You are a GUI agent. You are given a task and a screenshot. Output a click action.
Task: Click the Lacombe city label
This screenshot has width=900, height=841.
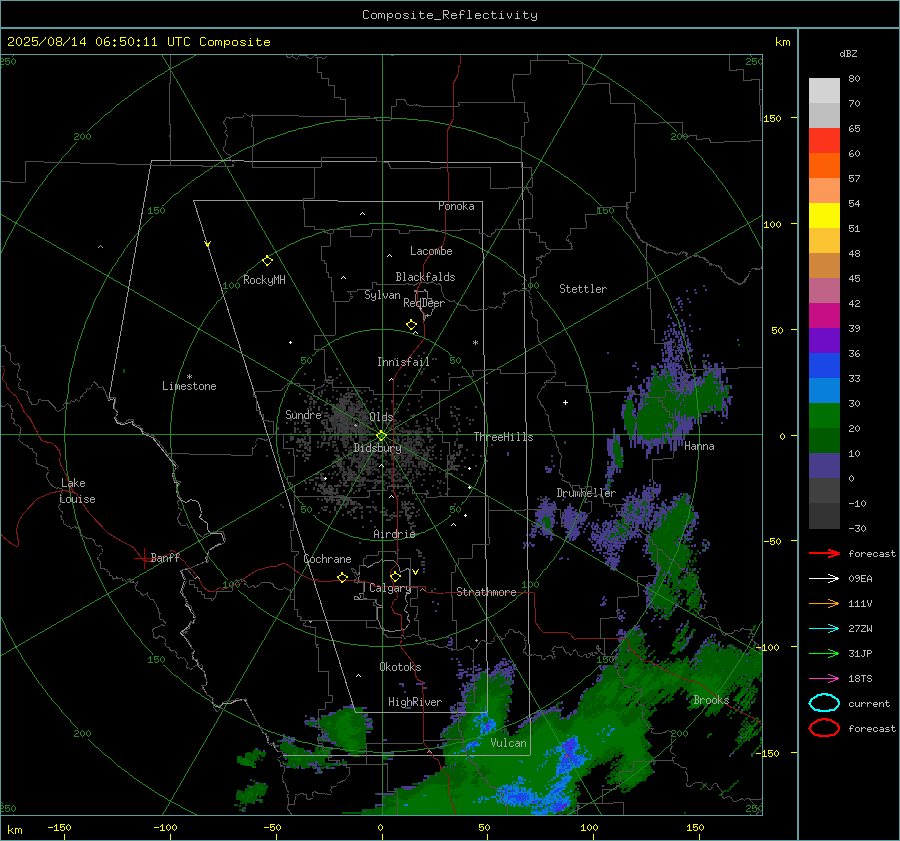pos(431,251)
